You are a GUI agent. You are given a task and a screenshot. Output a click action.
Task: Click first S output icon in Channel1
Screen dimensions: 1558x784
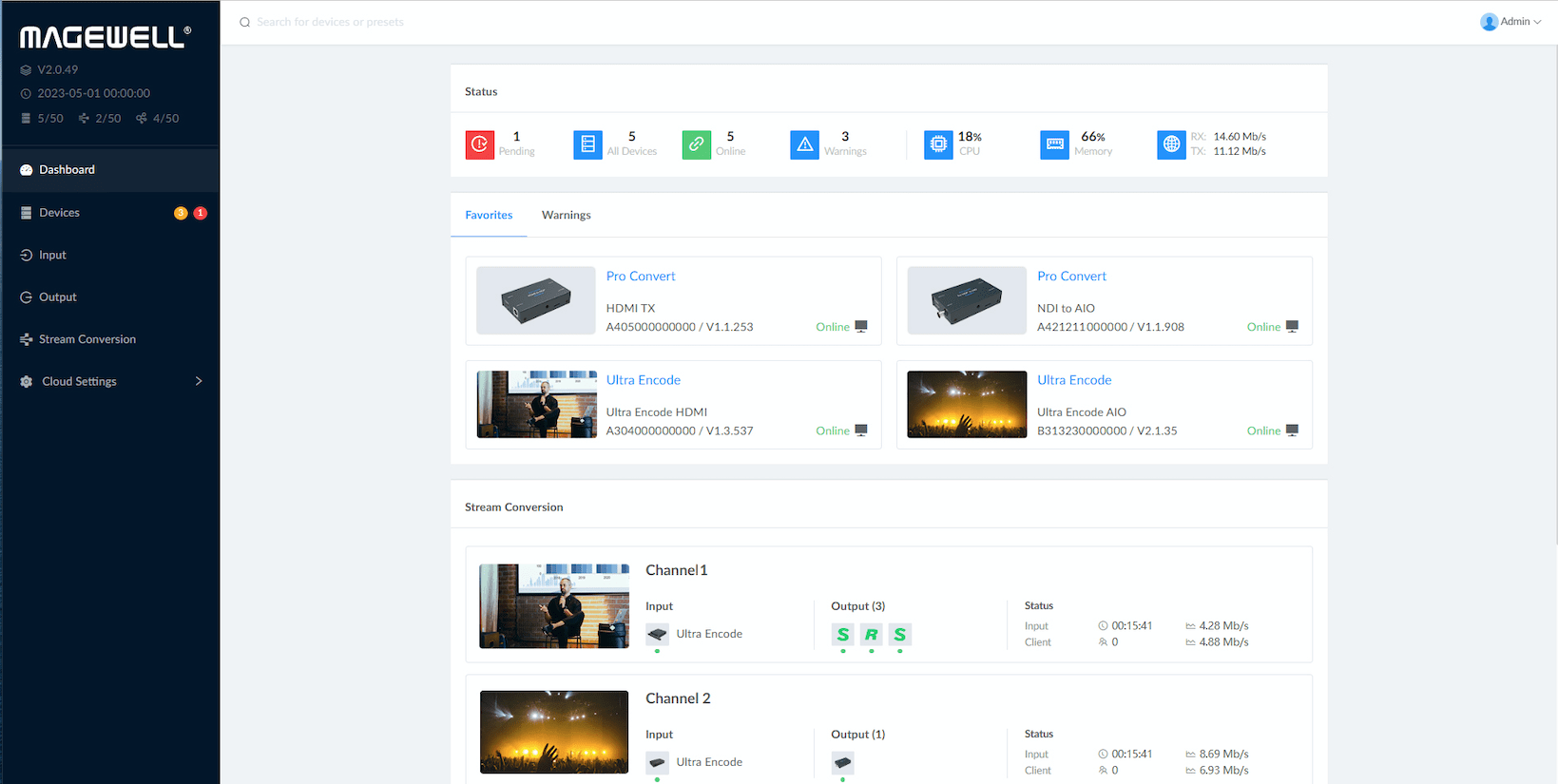tap(843, 634)
